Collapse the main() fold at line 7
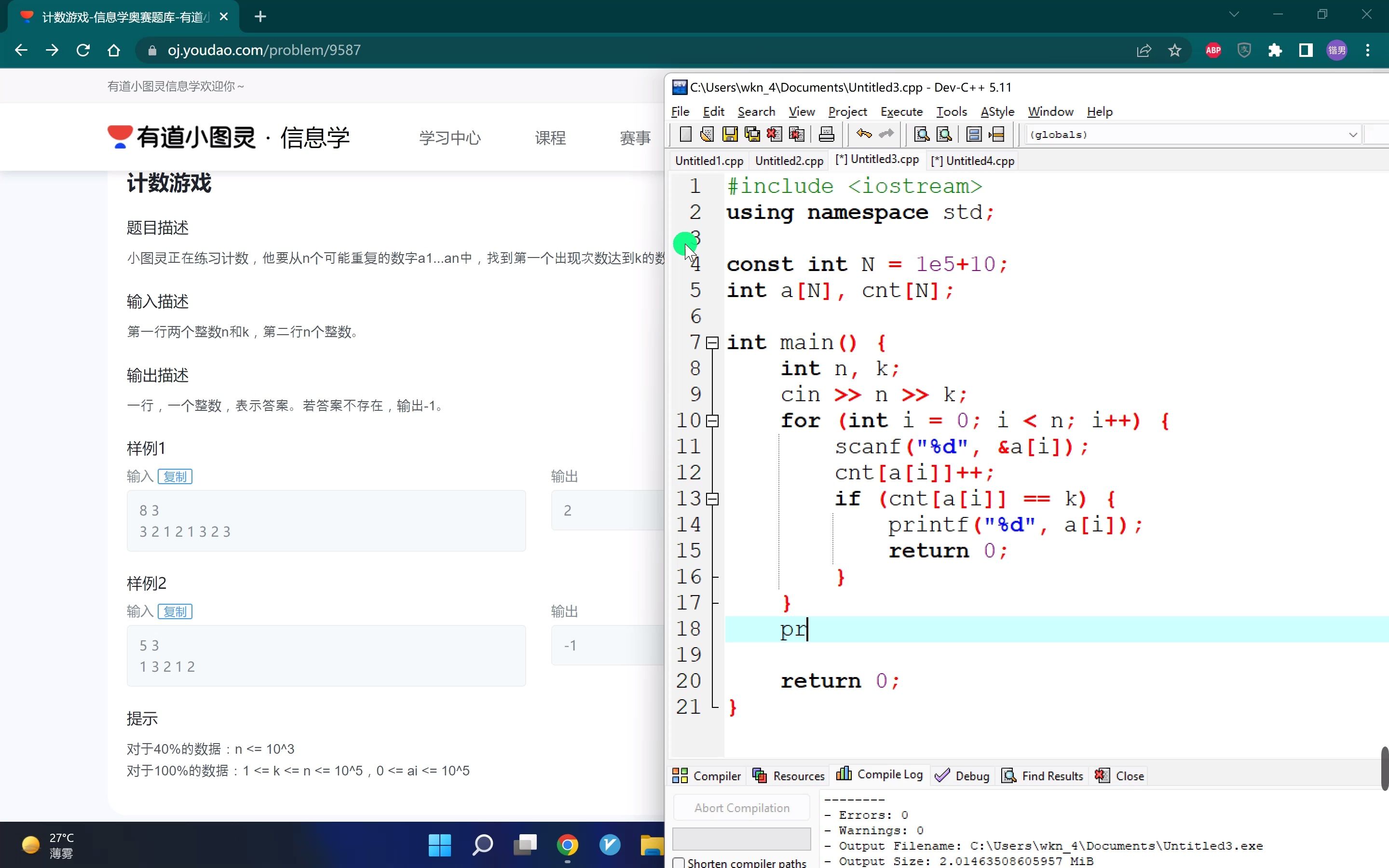 [712, 343]
